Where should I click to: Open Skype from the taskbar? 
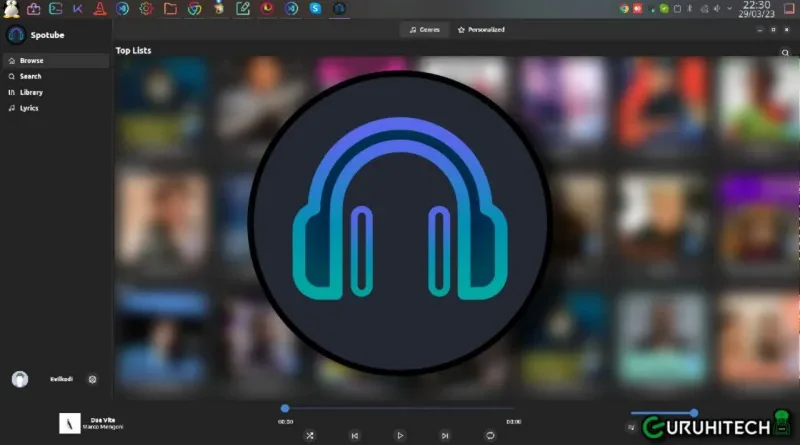[x=315, y=8]
